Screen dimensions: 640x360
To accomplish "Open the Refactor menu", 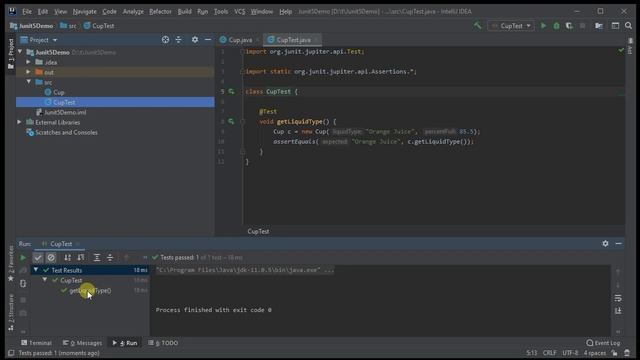I will 160,11.
